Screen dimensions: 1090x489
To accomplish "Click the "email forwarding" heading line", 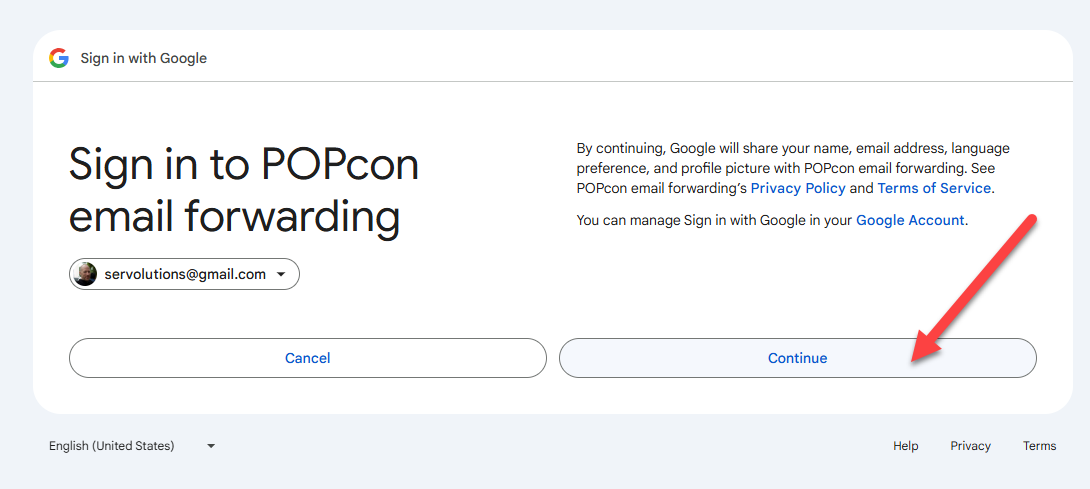I will pyautogui.click(x=234, y=216).
